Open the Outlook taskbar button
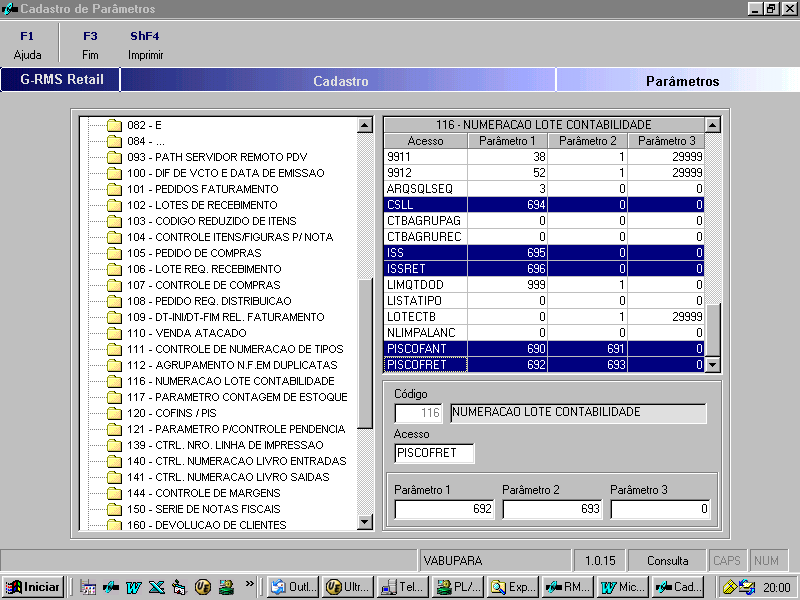The image size is (800, 600). 291,587
